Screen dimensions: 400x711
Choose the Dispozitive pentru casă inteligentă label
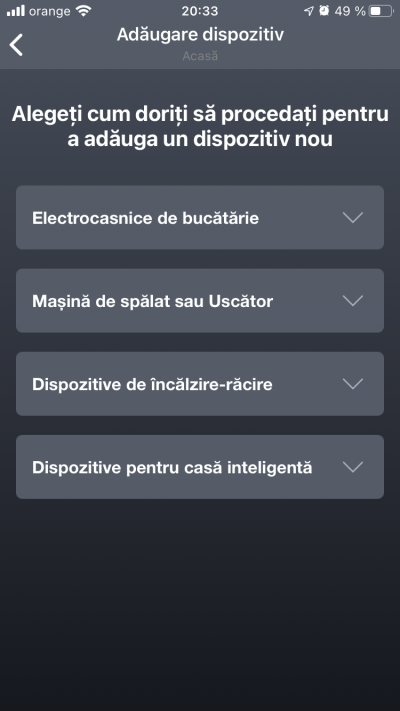[172, 468]
